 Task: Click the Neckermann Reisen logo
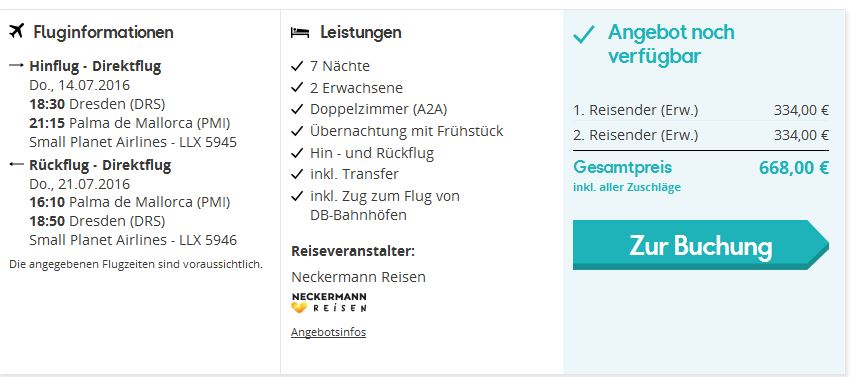pyautogui.click(x=329, y=303)
